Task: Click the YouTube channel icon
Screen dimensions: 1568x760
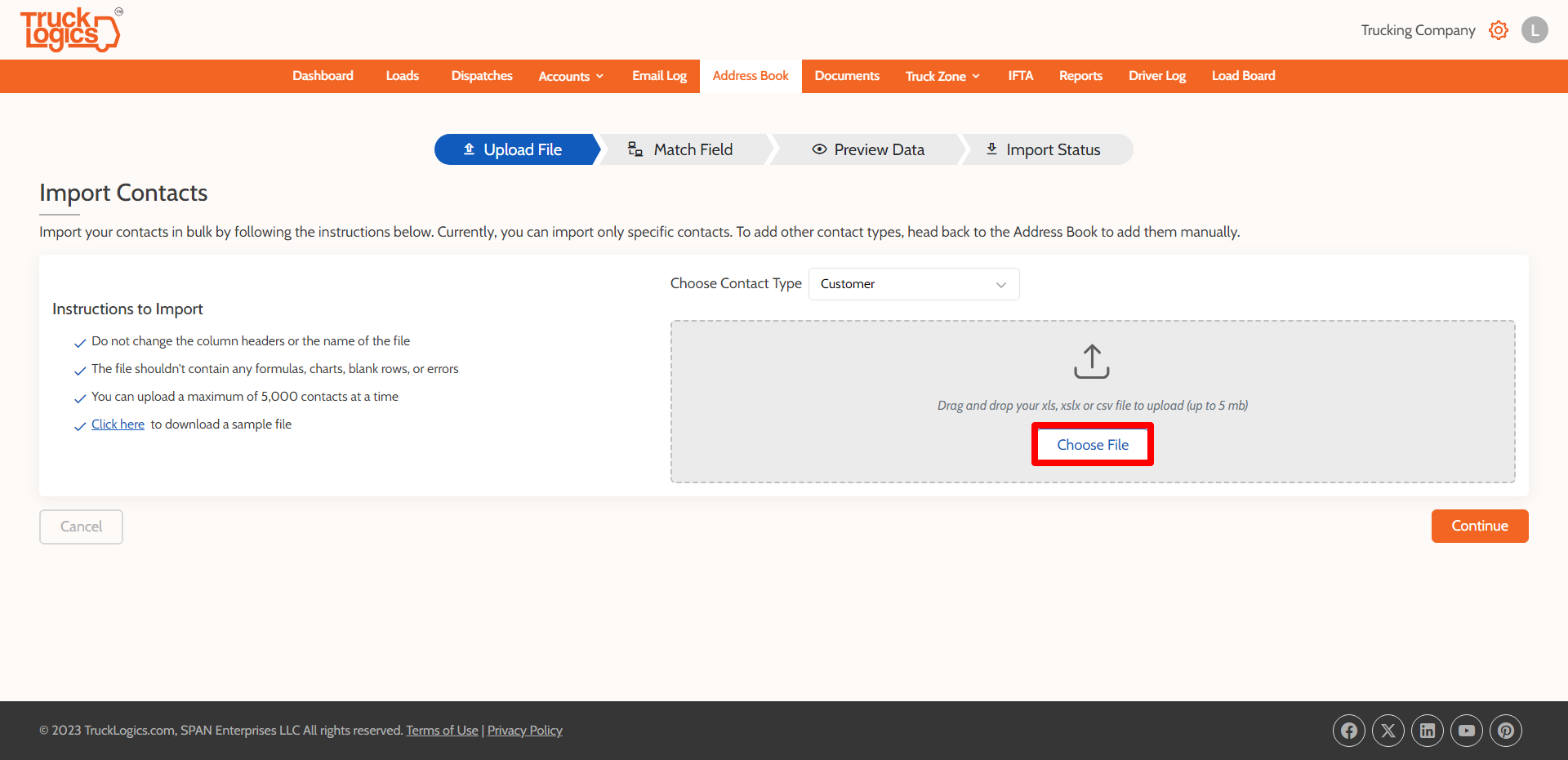Action: [x=1467, y=731]
